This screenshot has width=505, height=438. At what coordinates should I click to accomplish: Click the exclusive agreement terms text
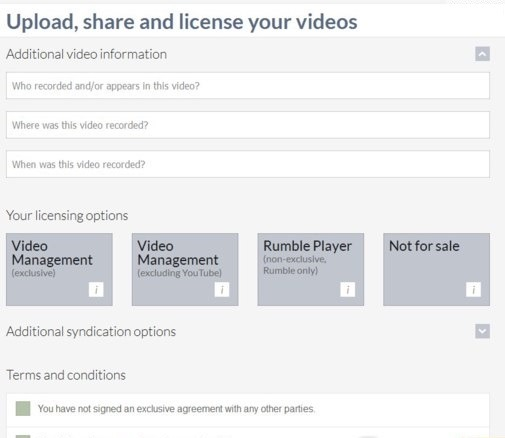click(176, 409)
